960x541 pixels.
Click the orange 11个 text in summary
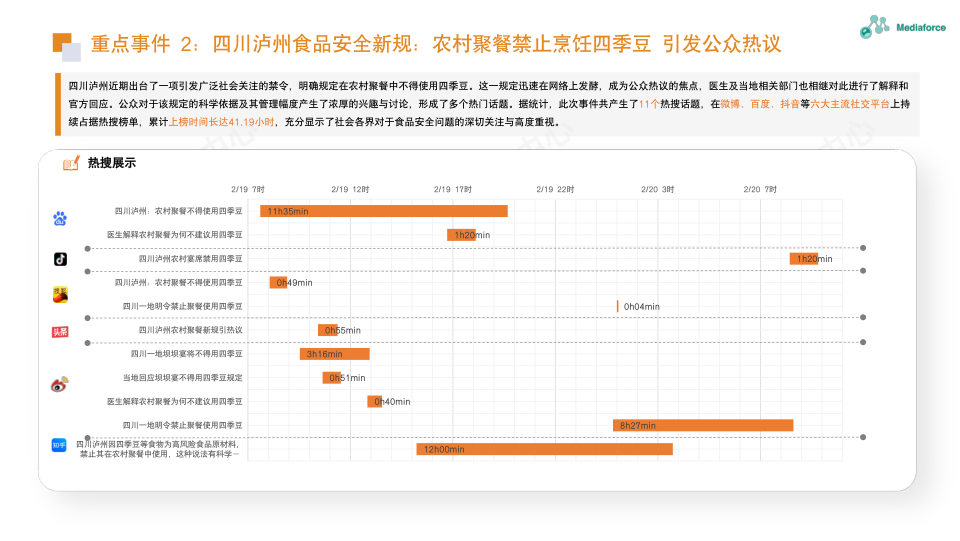[x=649, y=104]
